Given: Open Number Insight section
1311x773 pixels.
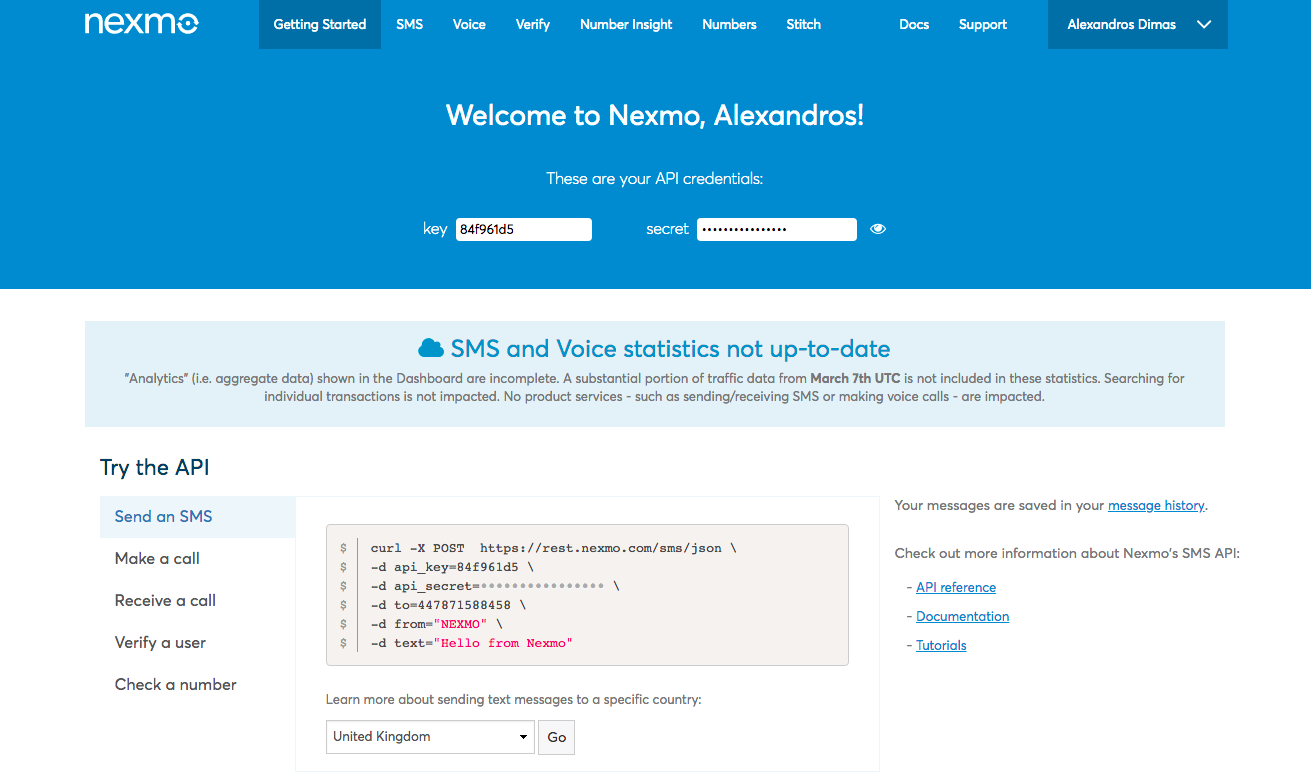Looking at the screenshot, I should pyautogui.click(x=626, y=24).
